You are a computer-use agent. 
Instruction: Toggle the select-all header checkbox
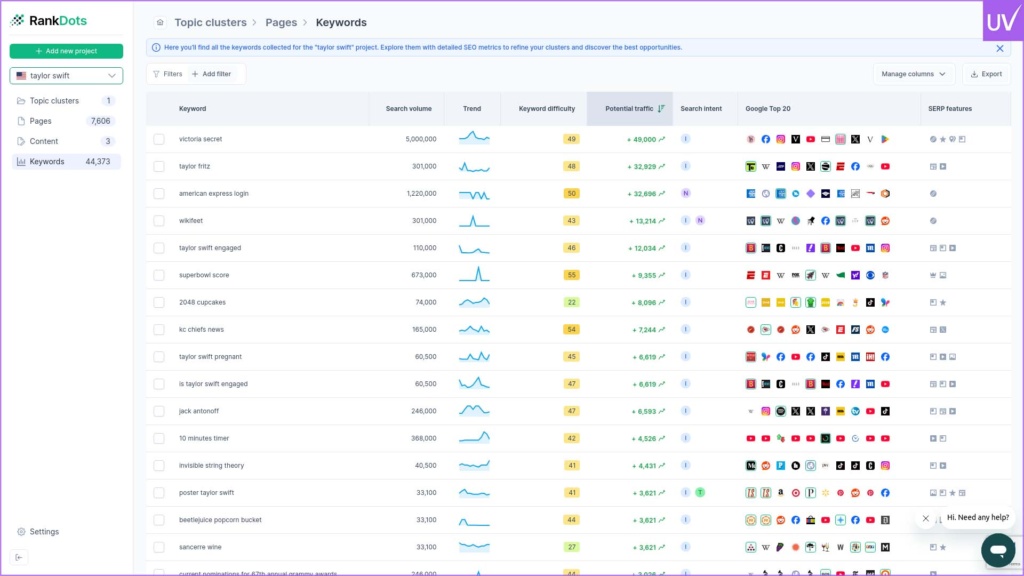pyautogui.click(x=159, y=108)
